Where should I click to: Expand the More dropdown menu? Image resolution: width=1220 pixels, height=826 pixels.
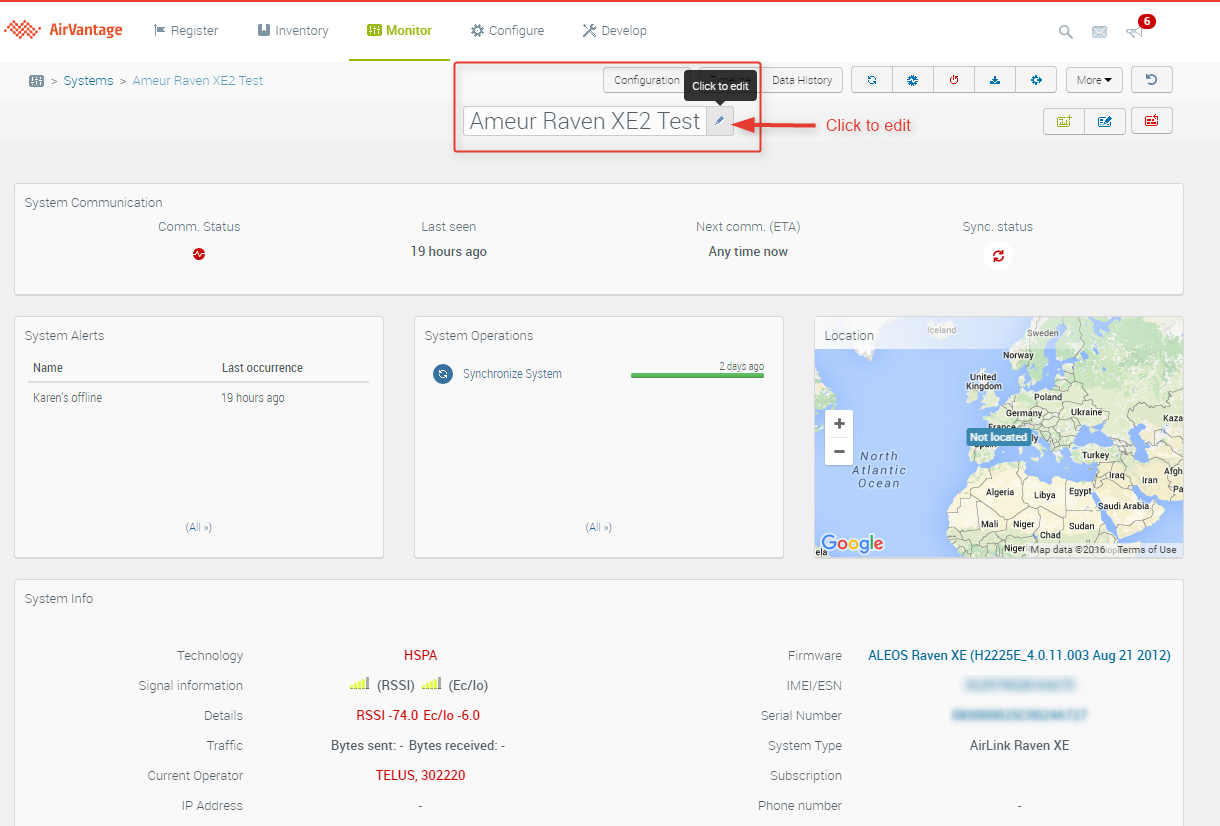1094,80
